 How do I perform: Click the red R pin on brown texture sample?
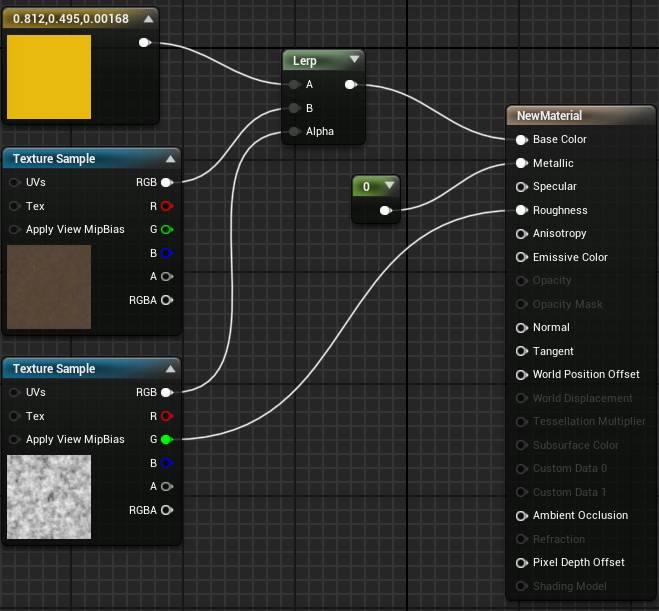coord(167,206)
